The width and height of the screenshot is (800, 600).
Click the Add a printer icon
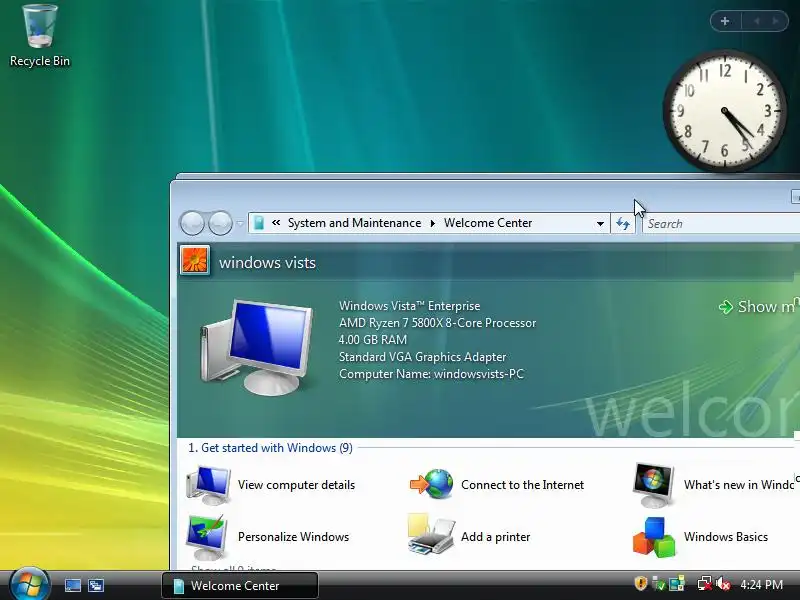click(431, 534)
